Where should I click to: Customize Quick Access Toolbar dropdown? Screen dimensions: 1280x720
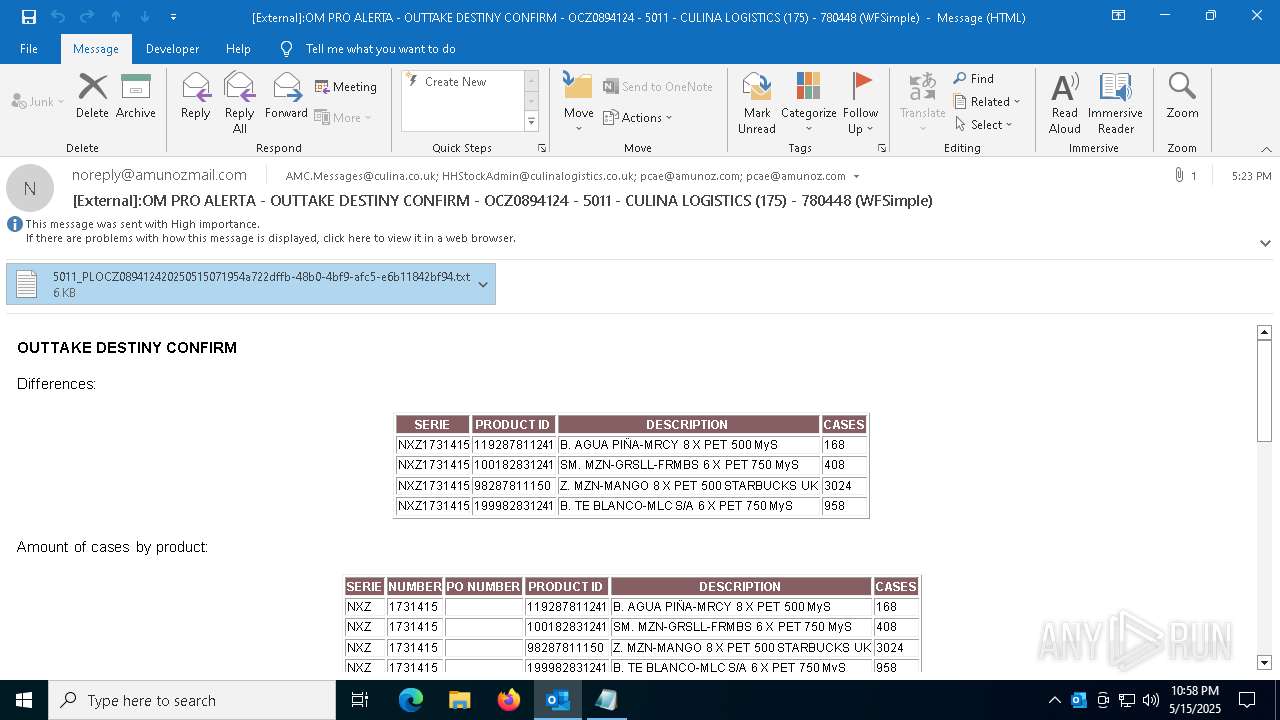pos(174,17)
